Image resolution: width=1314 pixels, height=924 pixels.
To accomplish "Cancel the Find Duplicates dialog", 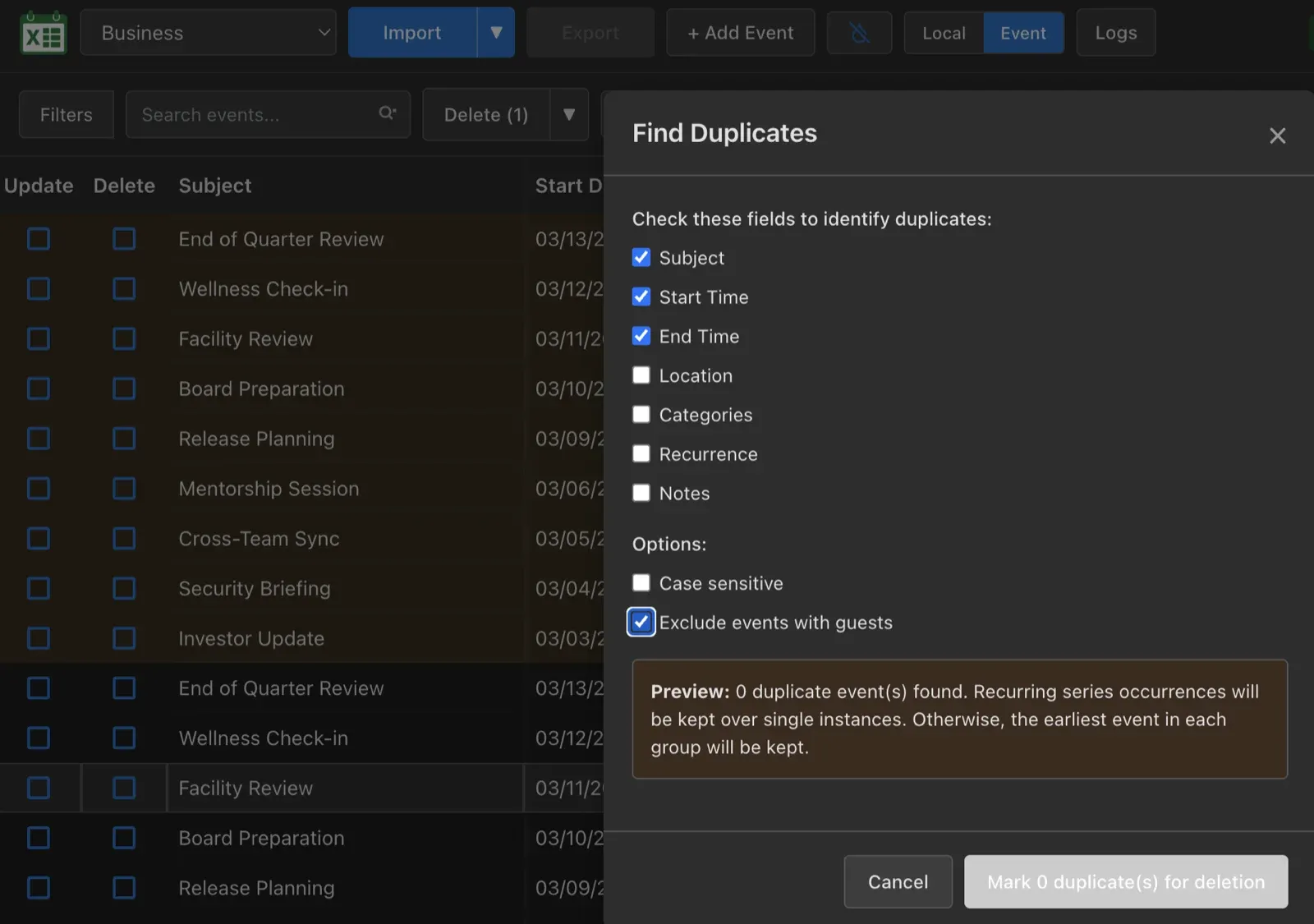I will (898, 881).
